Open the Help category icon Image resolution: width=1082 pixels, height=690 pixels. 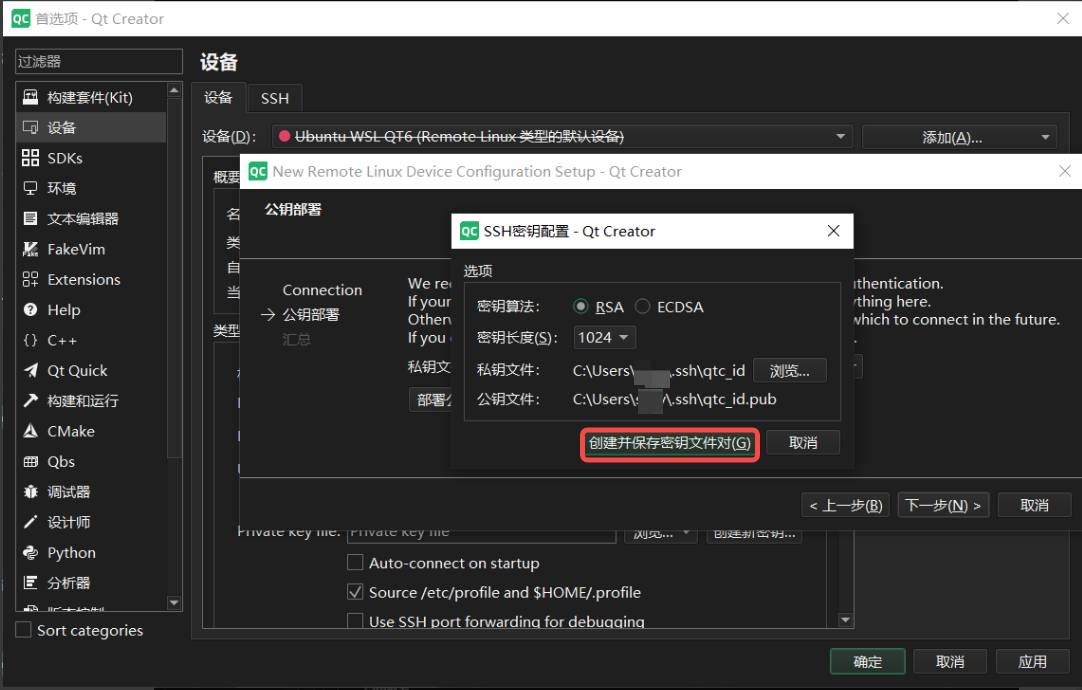pyautogui.click(x=30, y=310)
